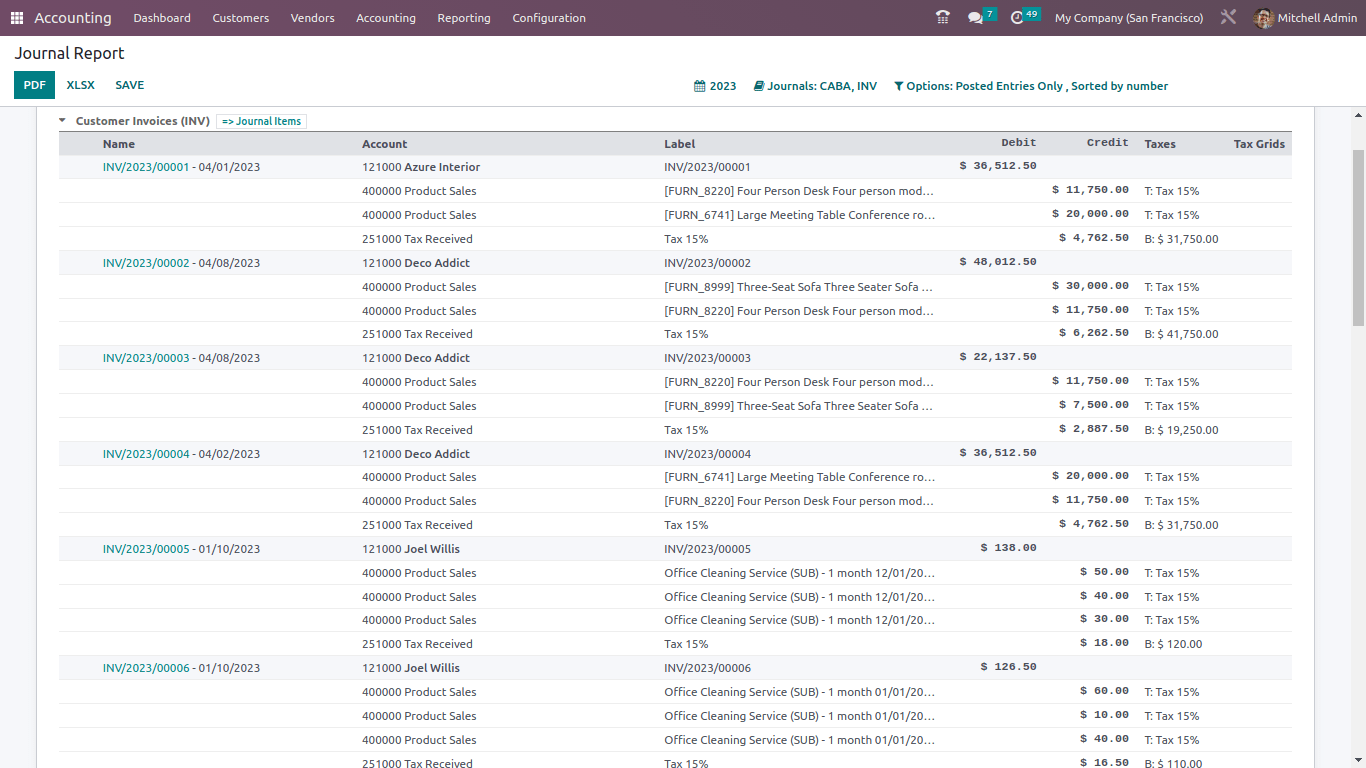
Task: Click the credit amount $ 16.50
Action: pos(1105,762)
